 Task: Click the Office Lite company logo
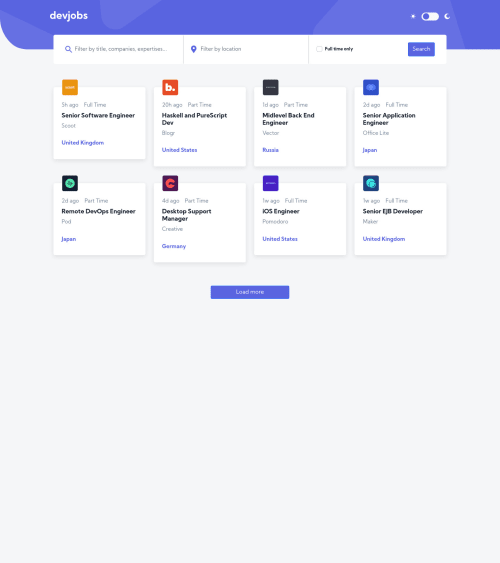(371, 87)
